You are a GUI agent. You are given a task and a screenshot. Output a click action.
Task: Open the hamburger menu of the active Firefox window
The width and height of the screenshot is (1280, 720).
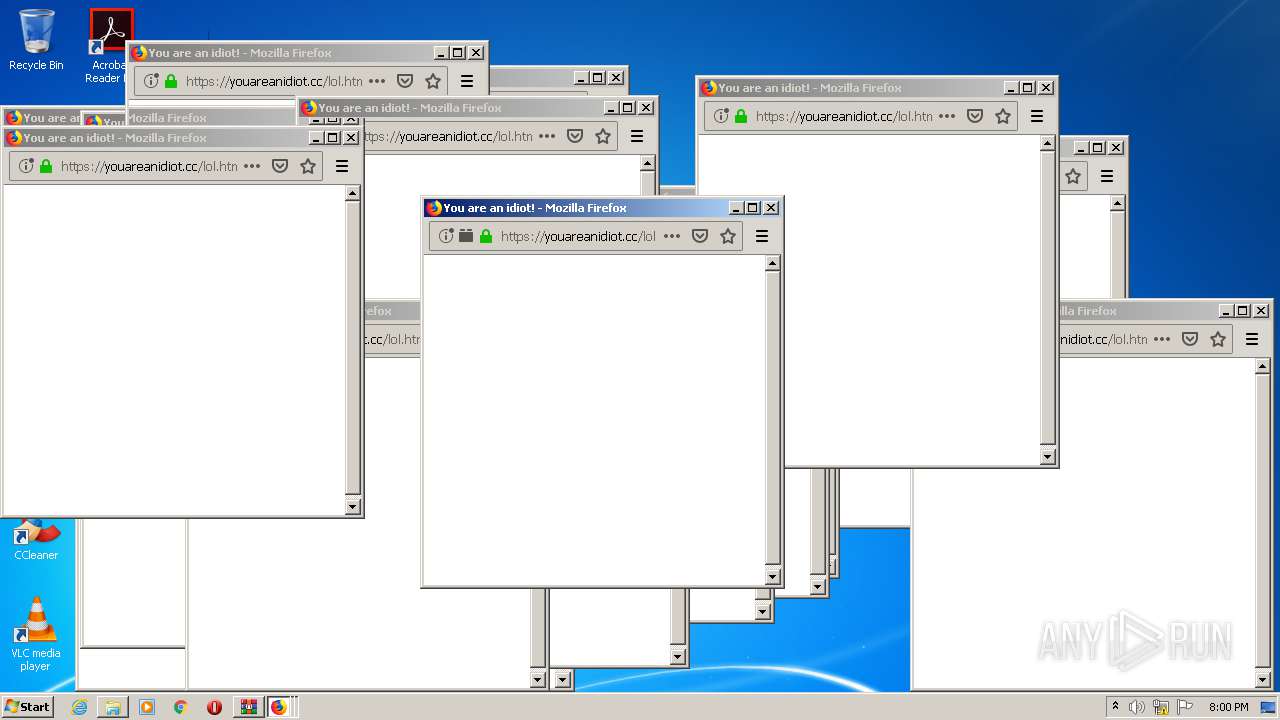(762, 236)
